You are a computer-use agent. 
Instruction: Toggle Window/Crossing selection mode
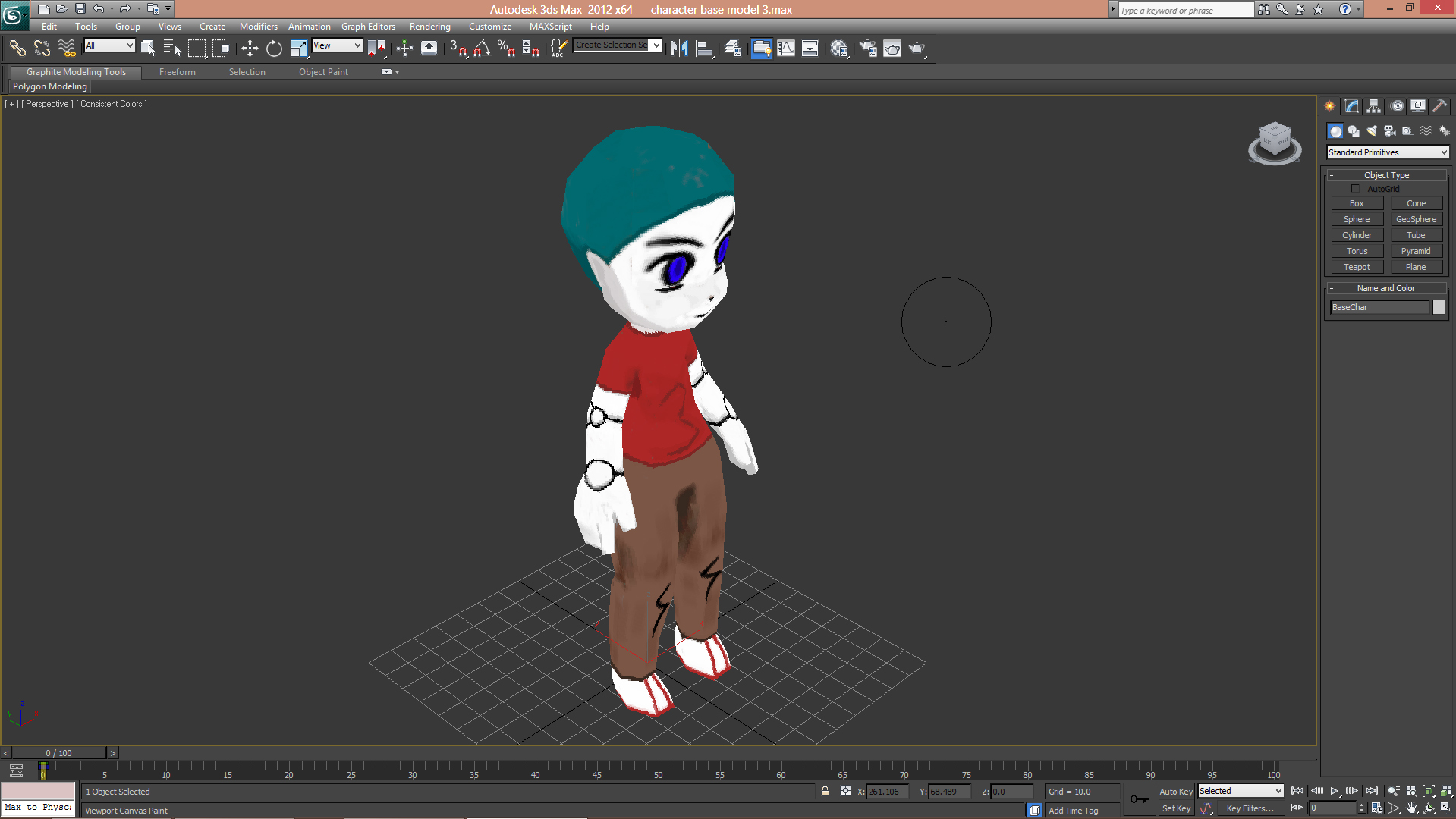pos(221,49)
